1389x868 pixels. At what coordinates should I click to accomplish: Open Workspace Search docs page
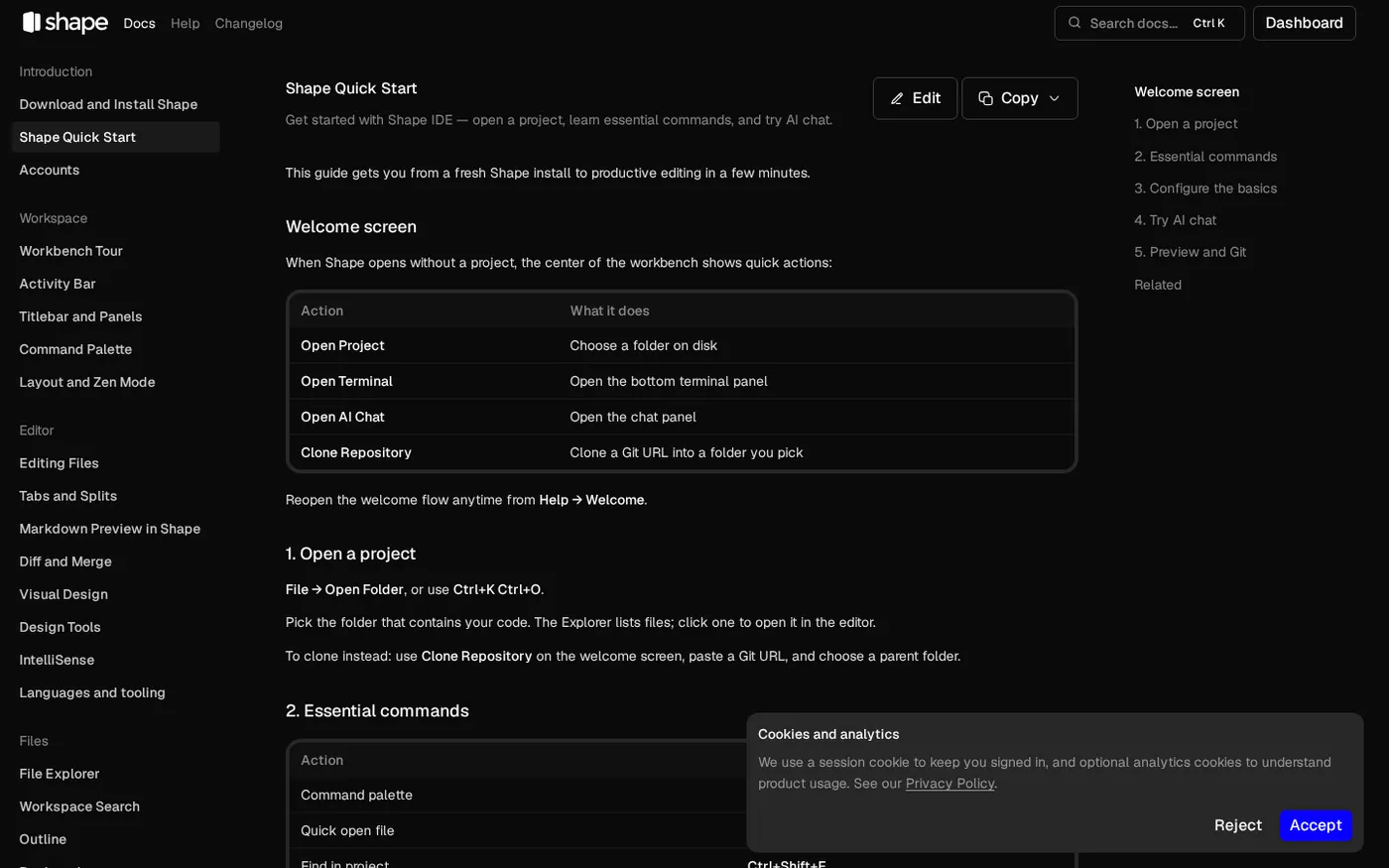coord(115,806)
